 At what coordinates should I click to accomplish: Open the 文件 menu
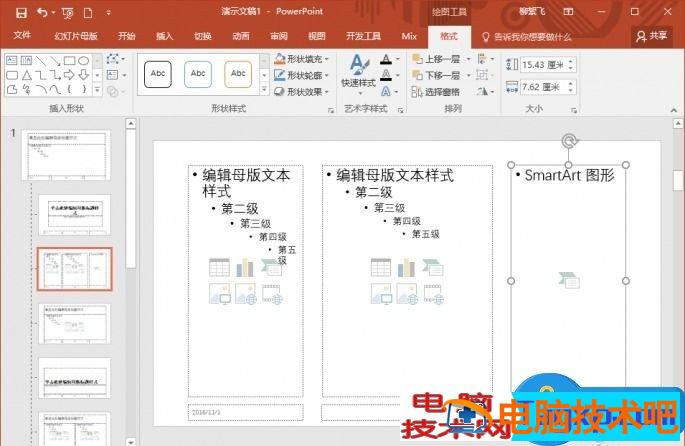click(x=22, y=35)
